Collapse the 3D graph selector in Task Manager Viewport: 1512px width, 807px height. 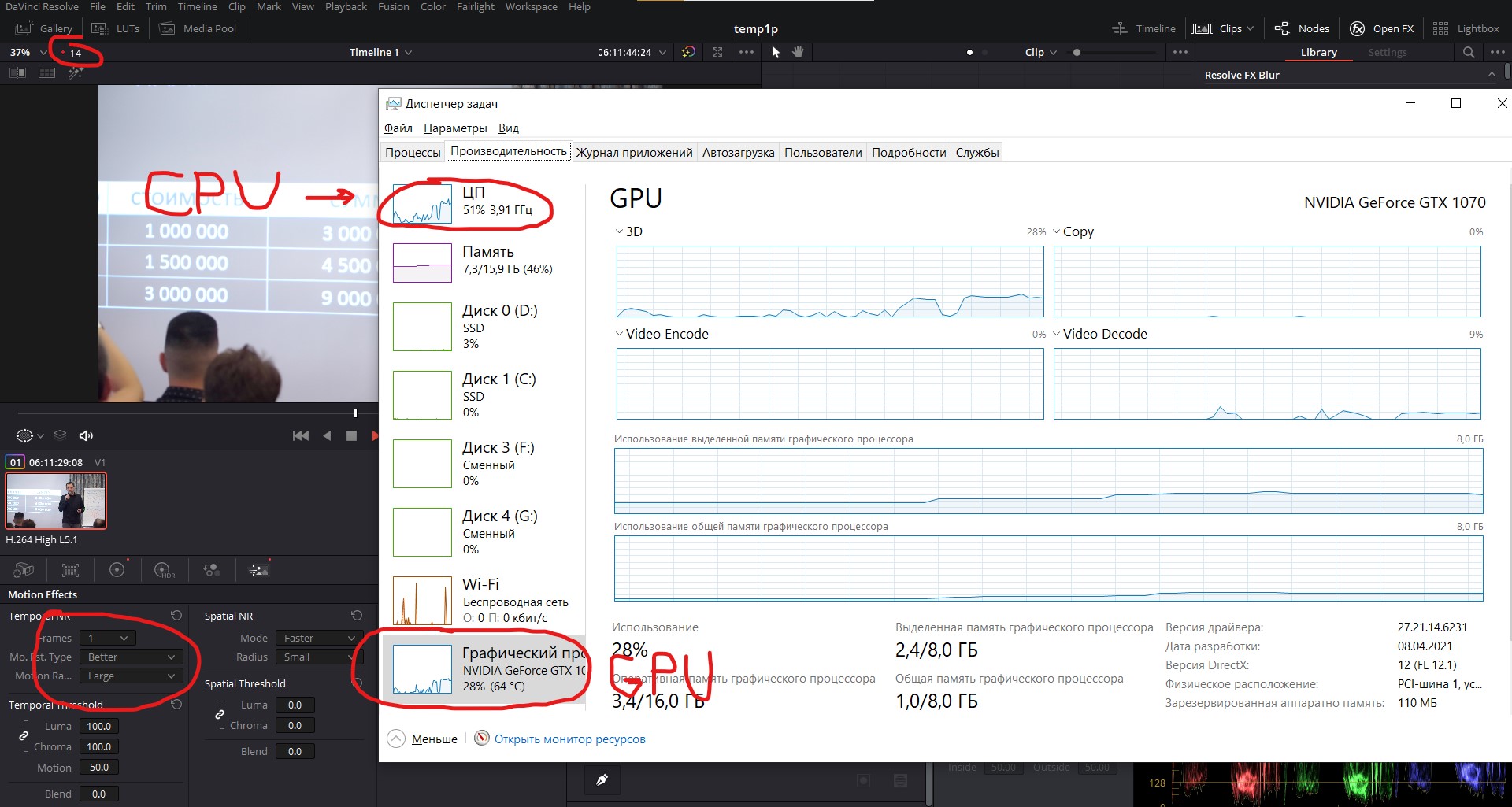(619, 231)
